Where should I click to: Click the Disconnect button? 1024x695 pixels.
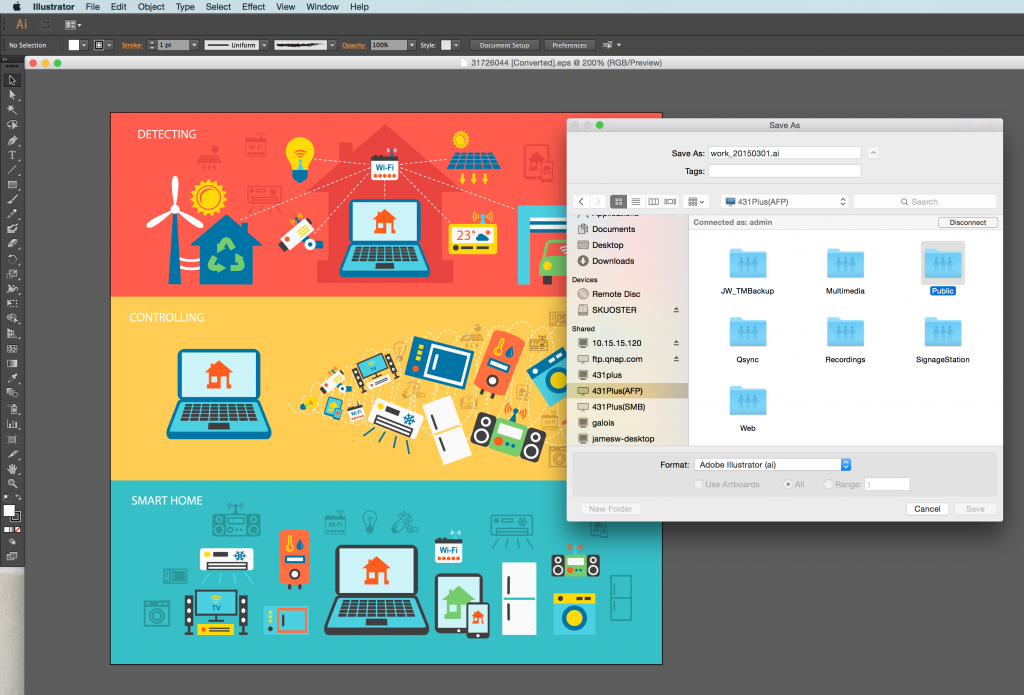[x=967, y=222]
